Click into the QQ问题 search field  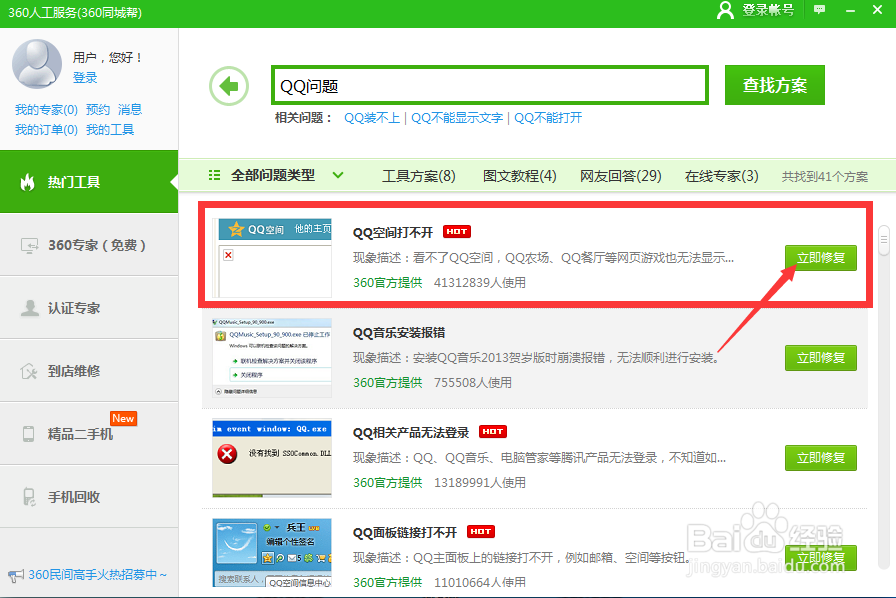click(490, 85)
